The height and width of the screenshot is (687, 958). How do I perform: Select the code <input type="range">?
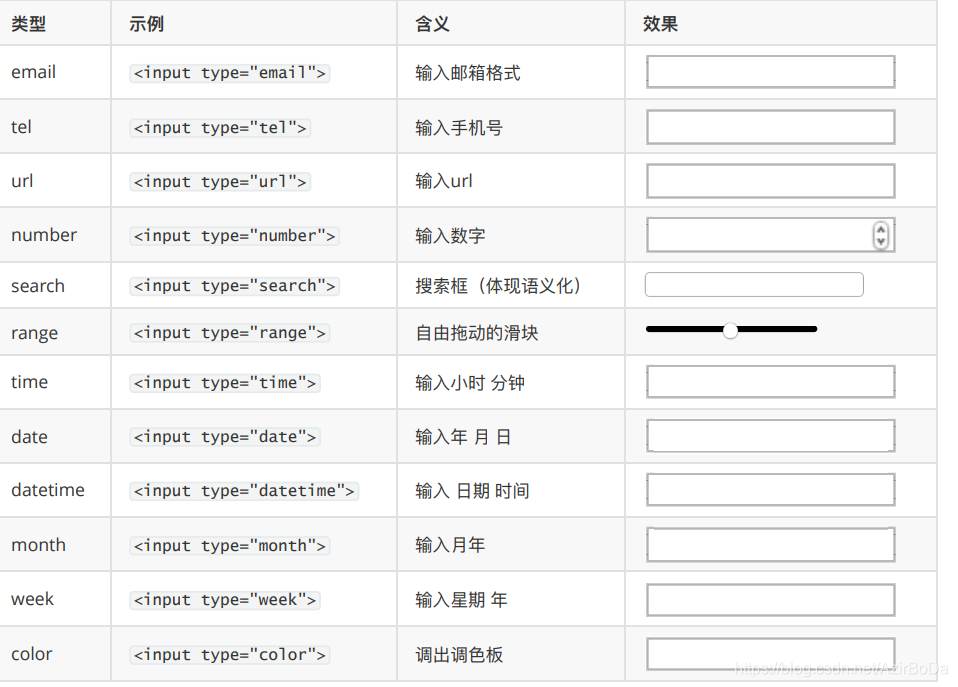(230, 333)
